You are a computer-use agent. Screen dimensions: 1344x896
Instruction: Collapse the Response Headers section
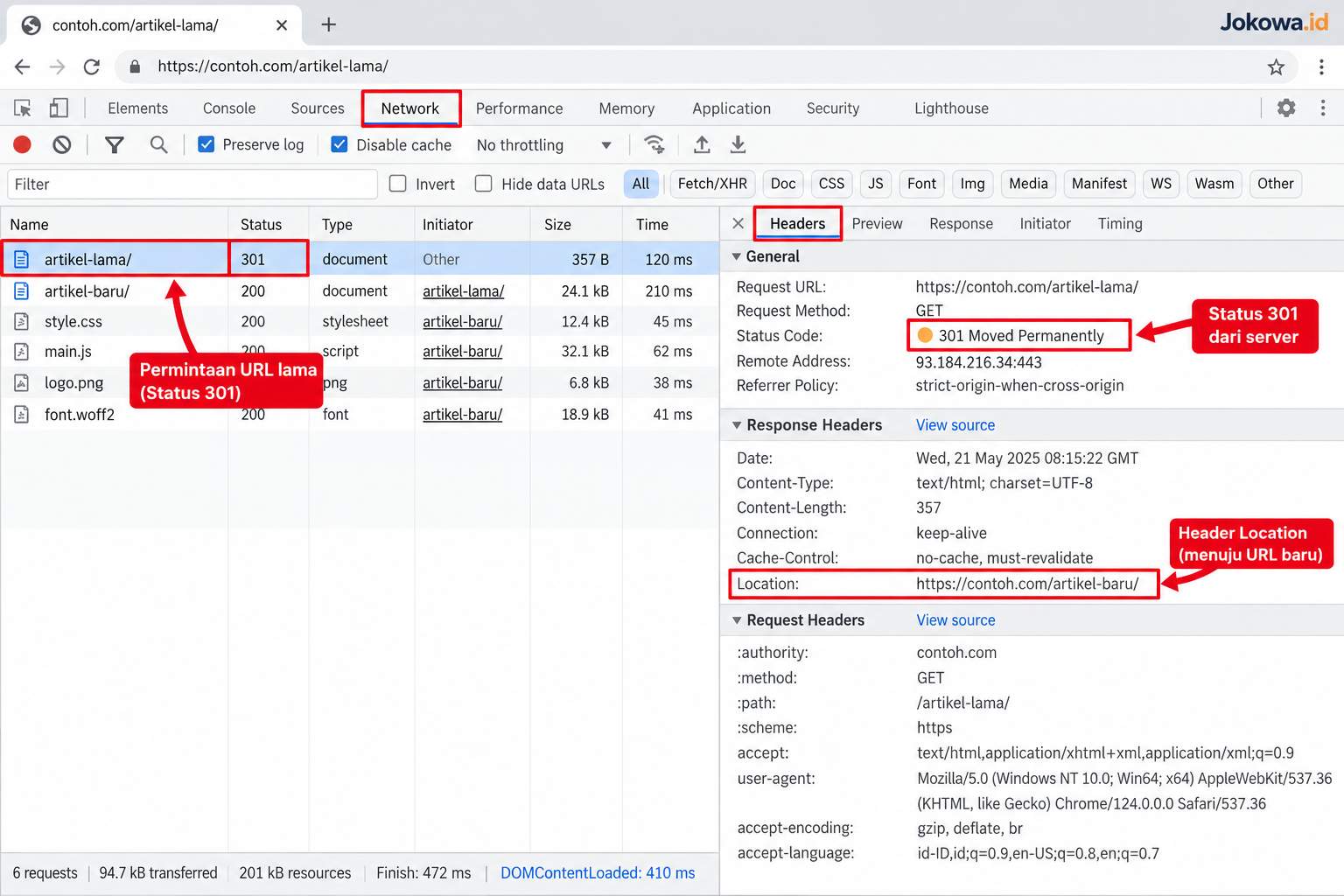tap(737, 425)
